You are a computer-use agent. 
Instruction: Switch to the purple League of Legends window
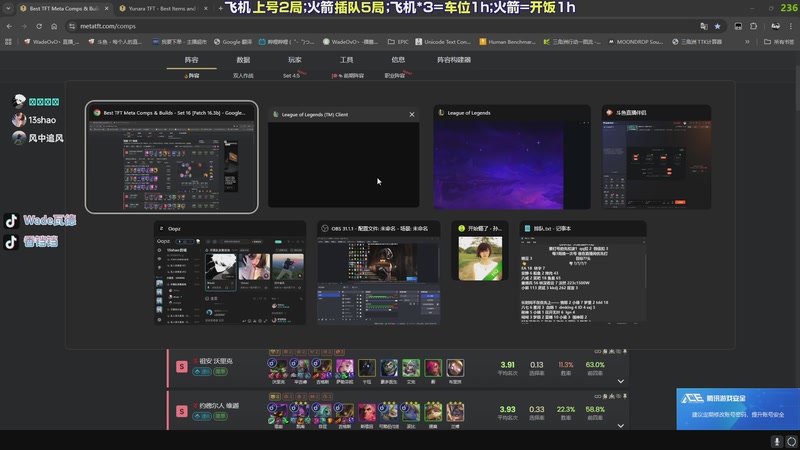pyautogui.click(x=512, y=157)
